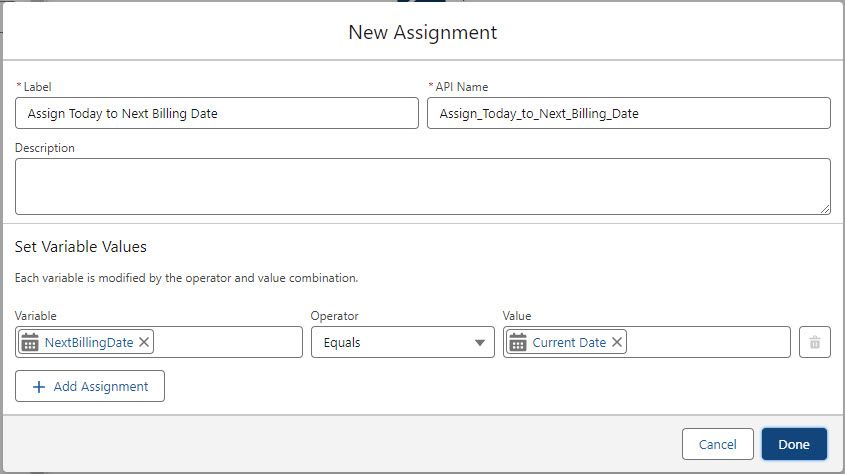Clear the Current Date value pill

pos(617,342)
